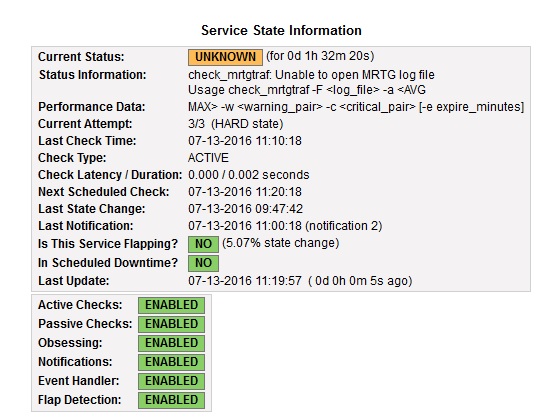Click the Check Latency / Duration value
The height and width of the screenshot is (420, 557).
[x=249, y=175]
